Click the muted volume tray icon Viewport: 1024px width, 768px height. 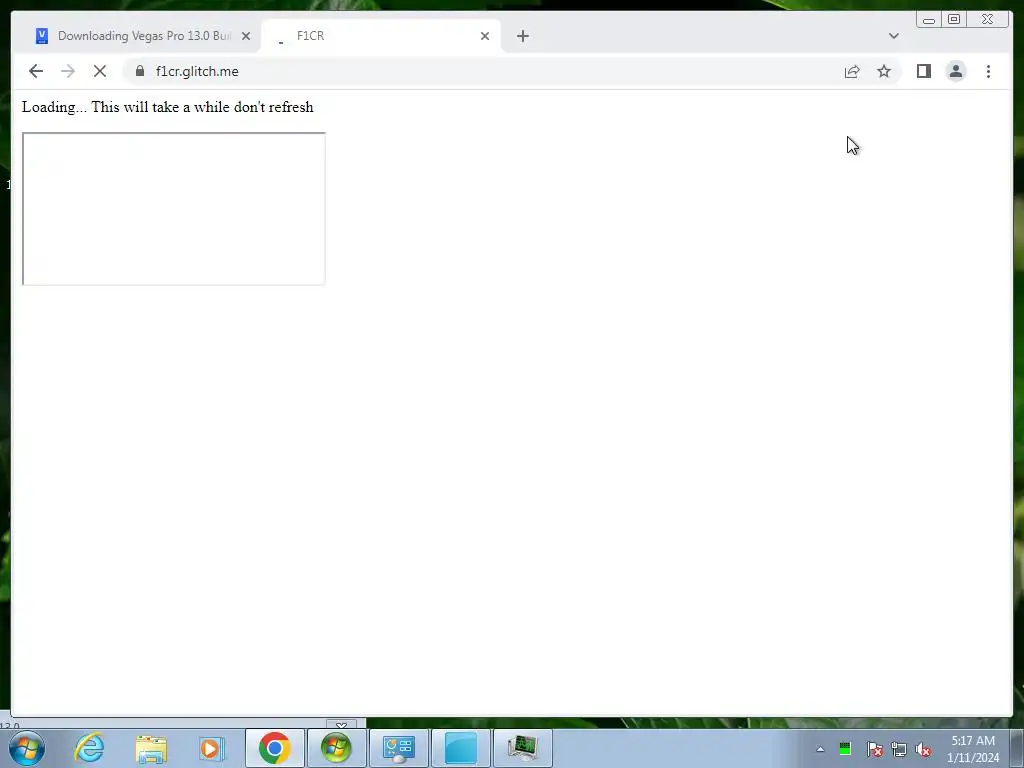click(x=923, y=750)
